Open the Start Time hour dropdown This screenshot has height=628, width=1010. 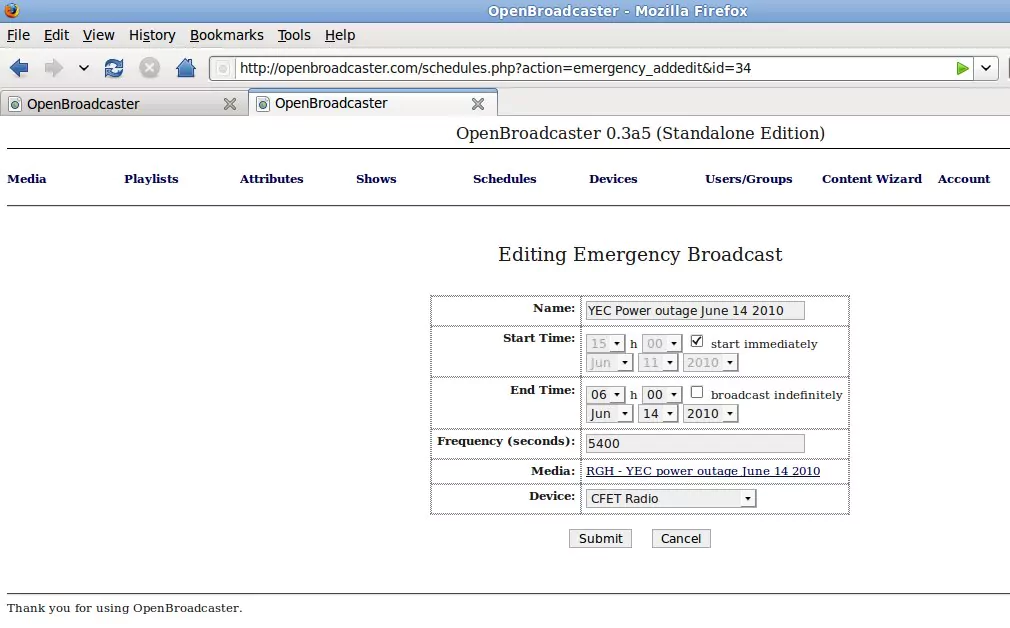(605, 343)
